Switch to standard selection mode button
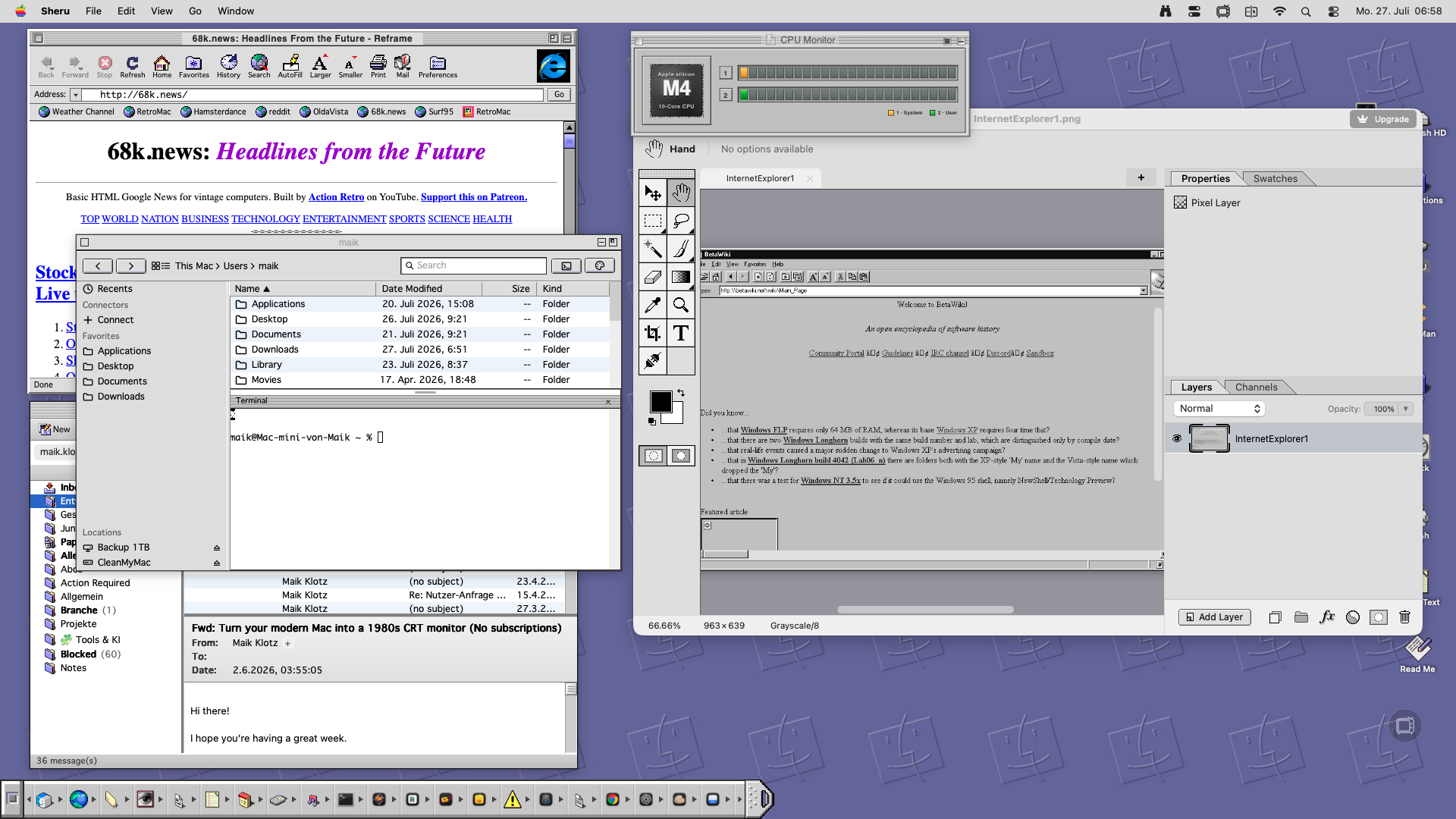The image size is (1456, 819). coord(653,456)
